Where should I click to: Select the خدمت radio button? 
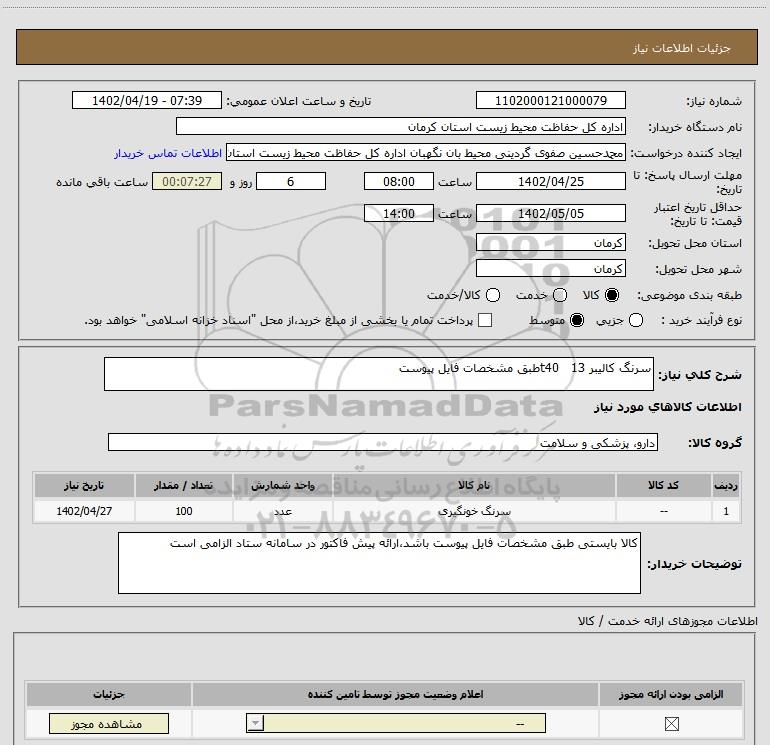(560, 295)
